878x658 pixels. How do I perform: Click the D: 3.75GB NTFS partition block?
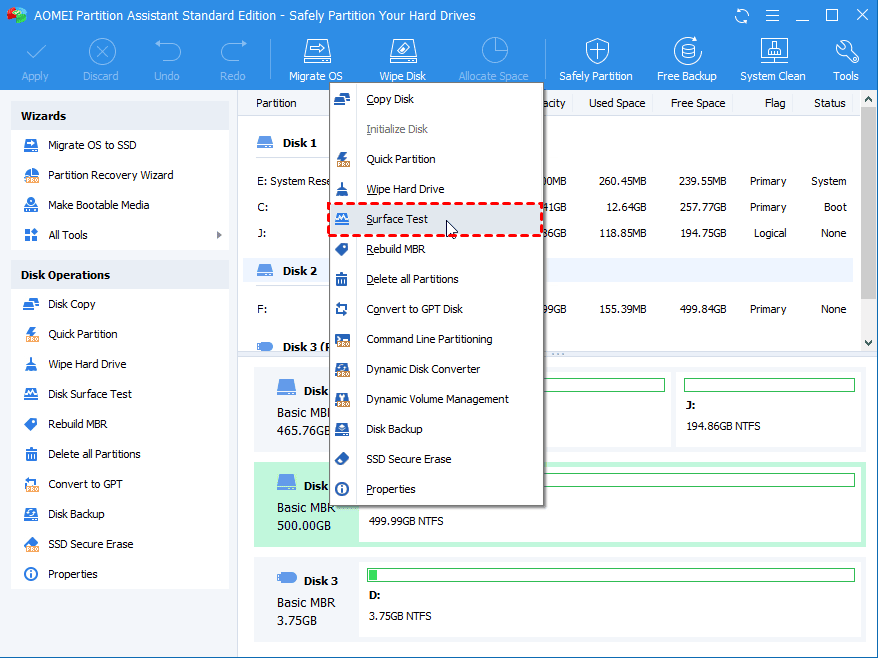[x=611, y=598]
